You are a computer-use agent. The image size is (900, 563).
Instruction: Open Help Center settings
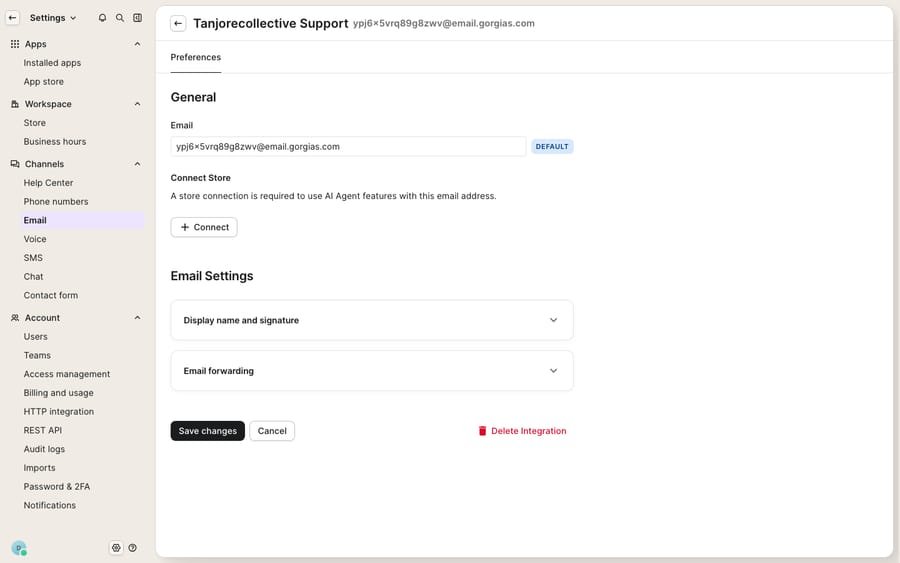click(48, 183)
